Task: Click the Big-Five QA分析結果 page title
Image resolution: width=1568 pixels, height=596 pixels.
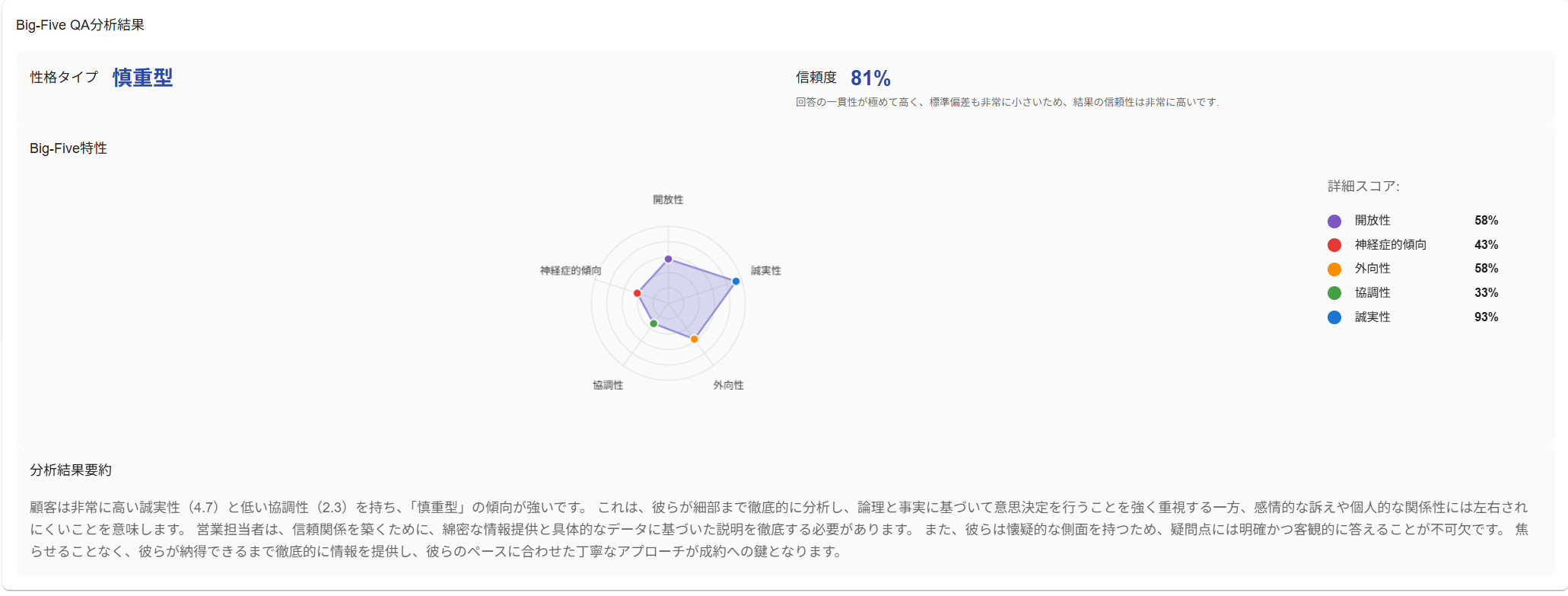Action: tap(80, 25)
